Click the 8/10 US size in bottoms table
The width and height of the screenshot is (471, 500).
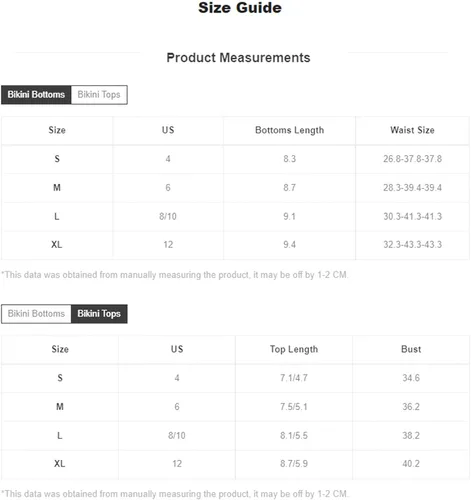coord(168,216)
